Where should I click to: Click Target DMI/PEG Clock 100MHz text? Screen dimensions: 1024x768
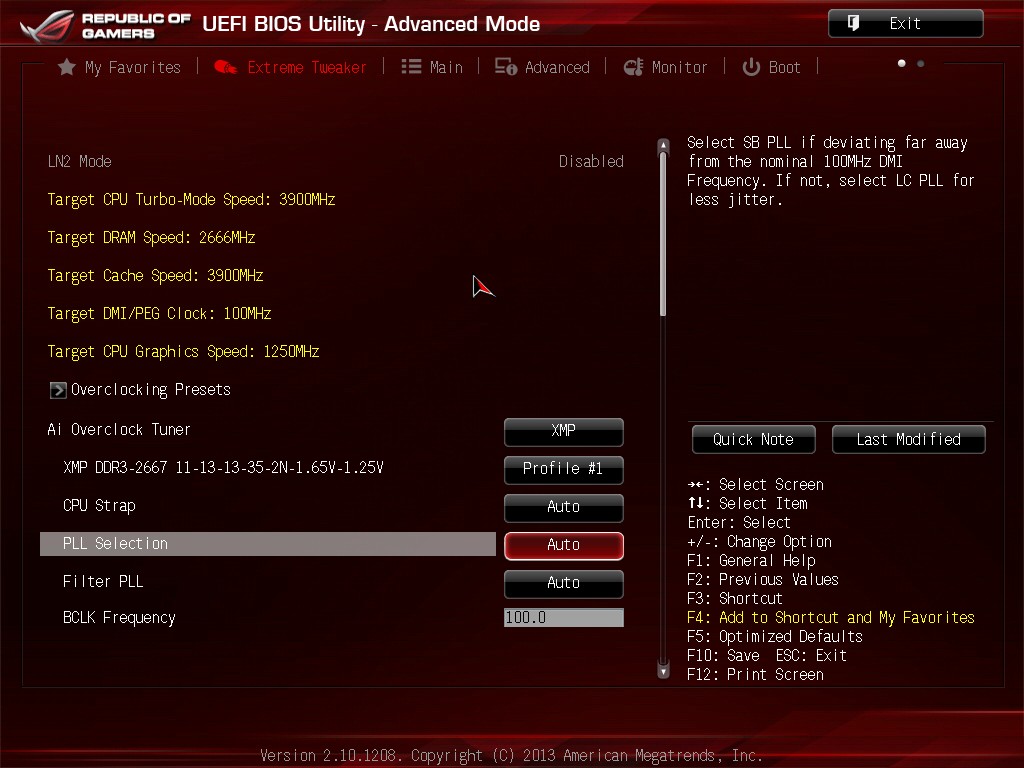pos(159,313)
